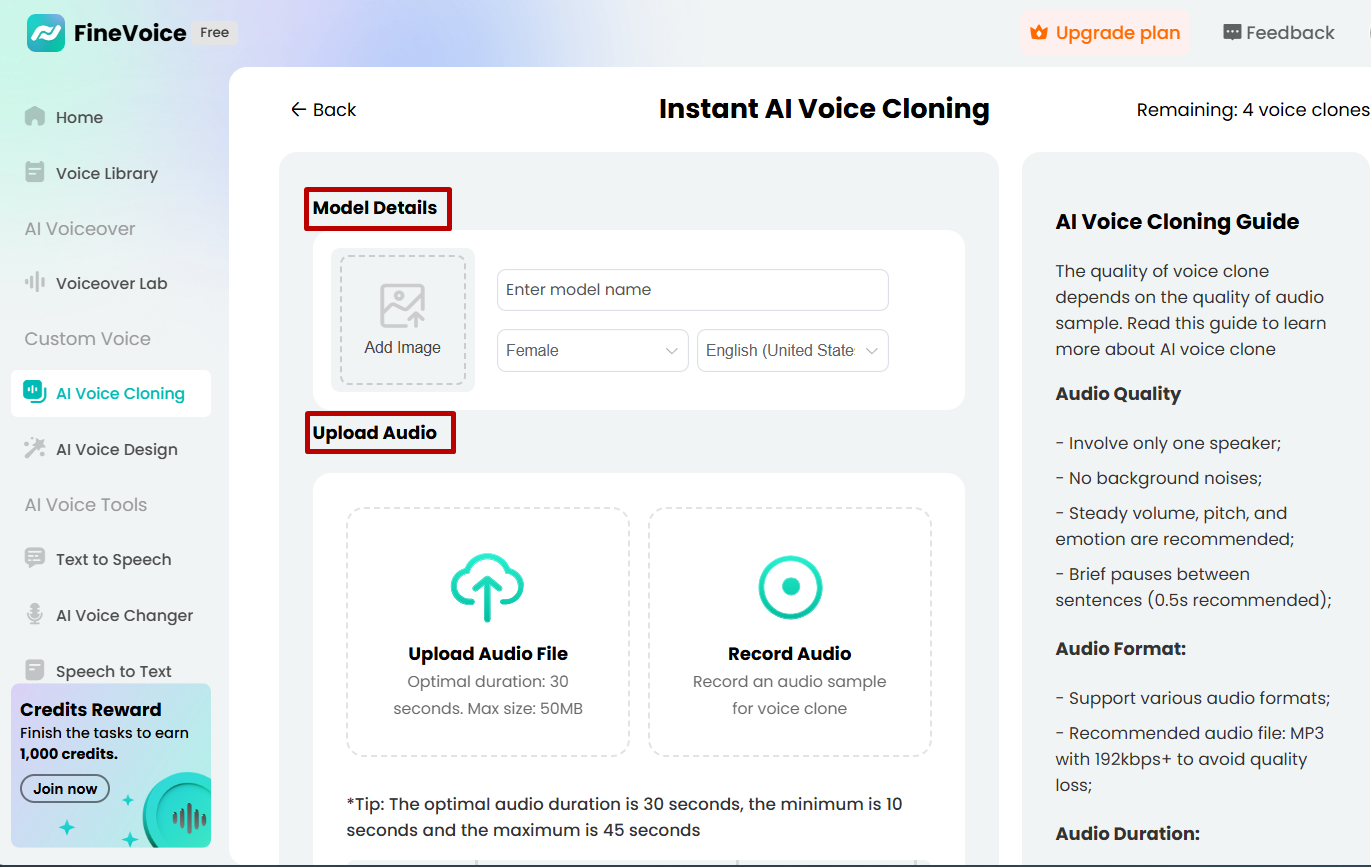The image size is (1371, 867).
Task: Click the Upgrade plan button
Action: point(1105,33)
